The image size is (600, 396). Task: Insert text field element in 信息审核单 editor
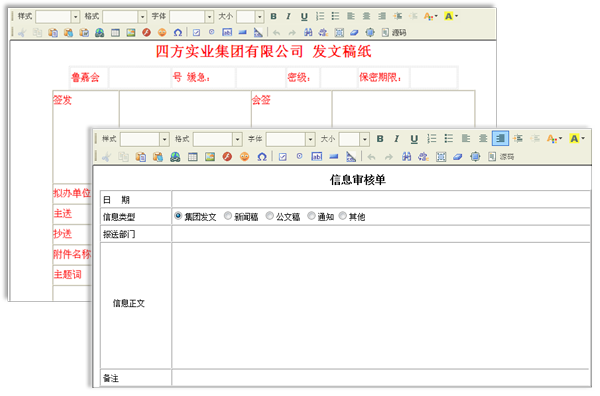click(x=316, y=156)
